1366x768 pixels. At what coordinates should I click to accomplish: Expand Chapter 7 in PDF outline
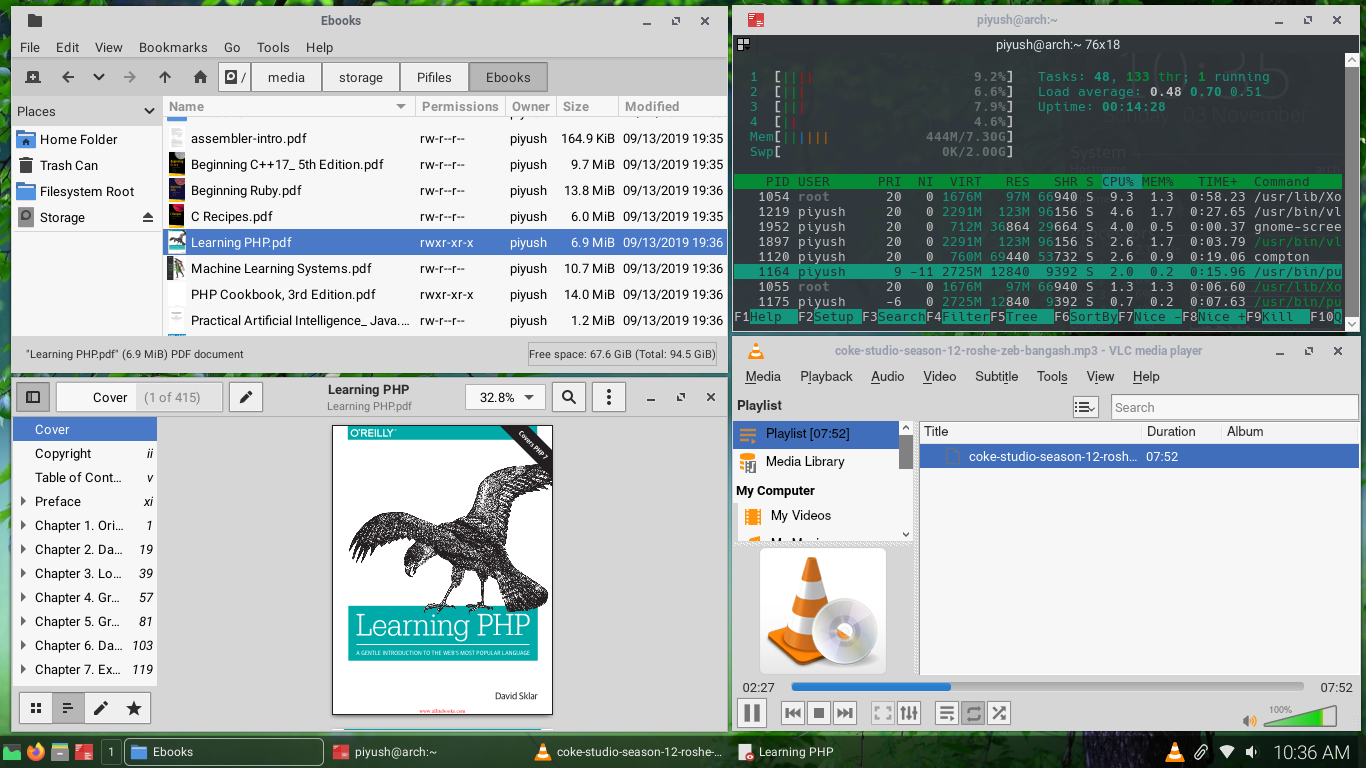coord(24,669)
